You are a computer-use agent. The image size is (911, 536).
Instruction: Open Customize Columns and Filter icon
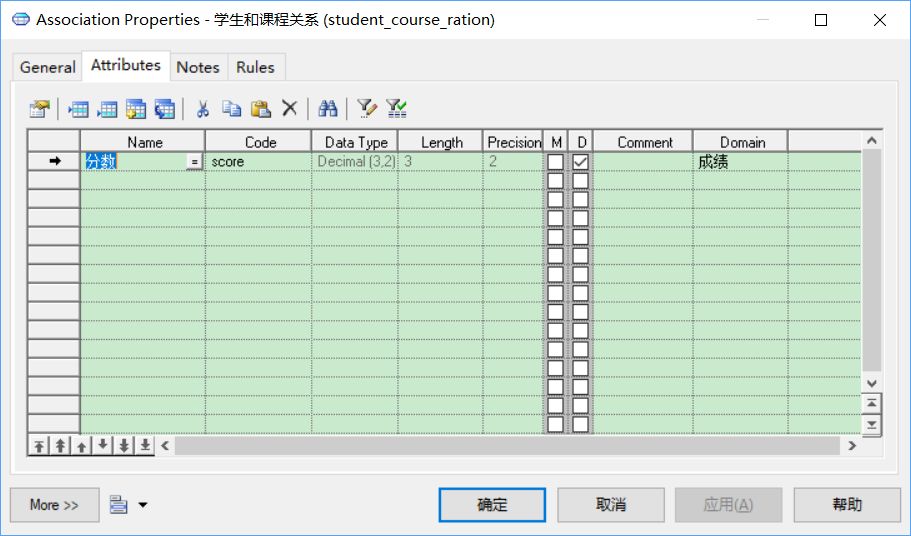[367, 109]
